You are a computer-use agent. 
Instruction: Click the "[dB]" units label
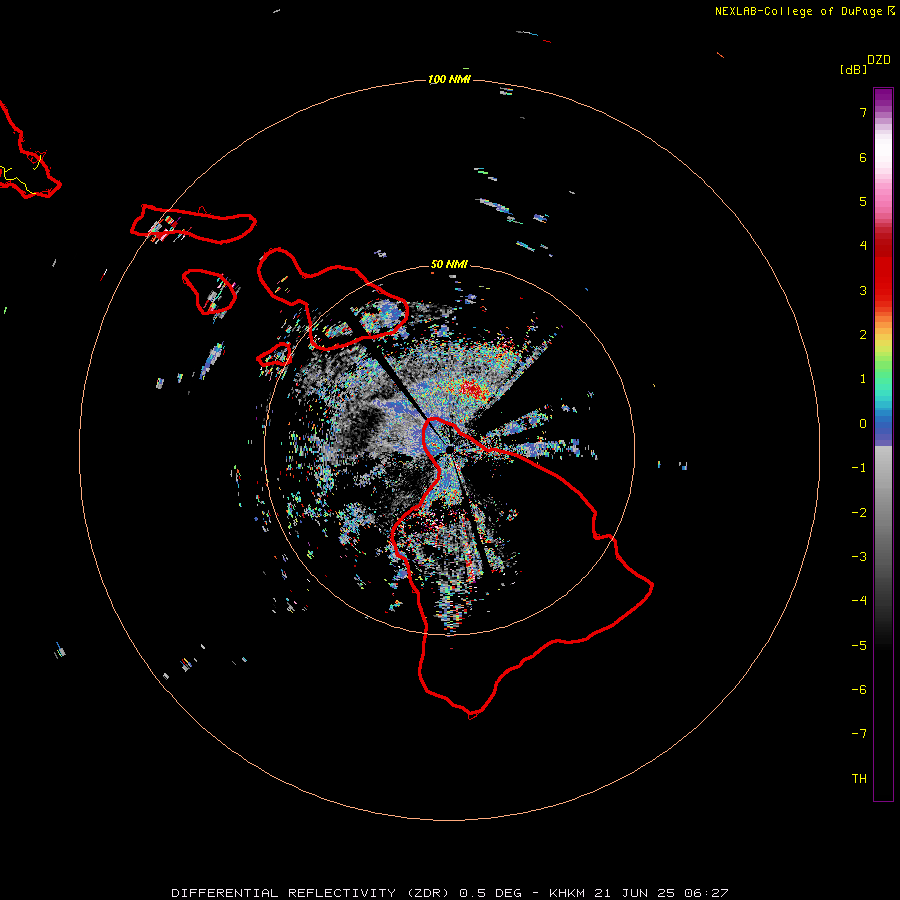[853, 69]
